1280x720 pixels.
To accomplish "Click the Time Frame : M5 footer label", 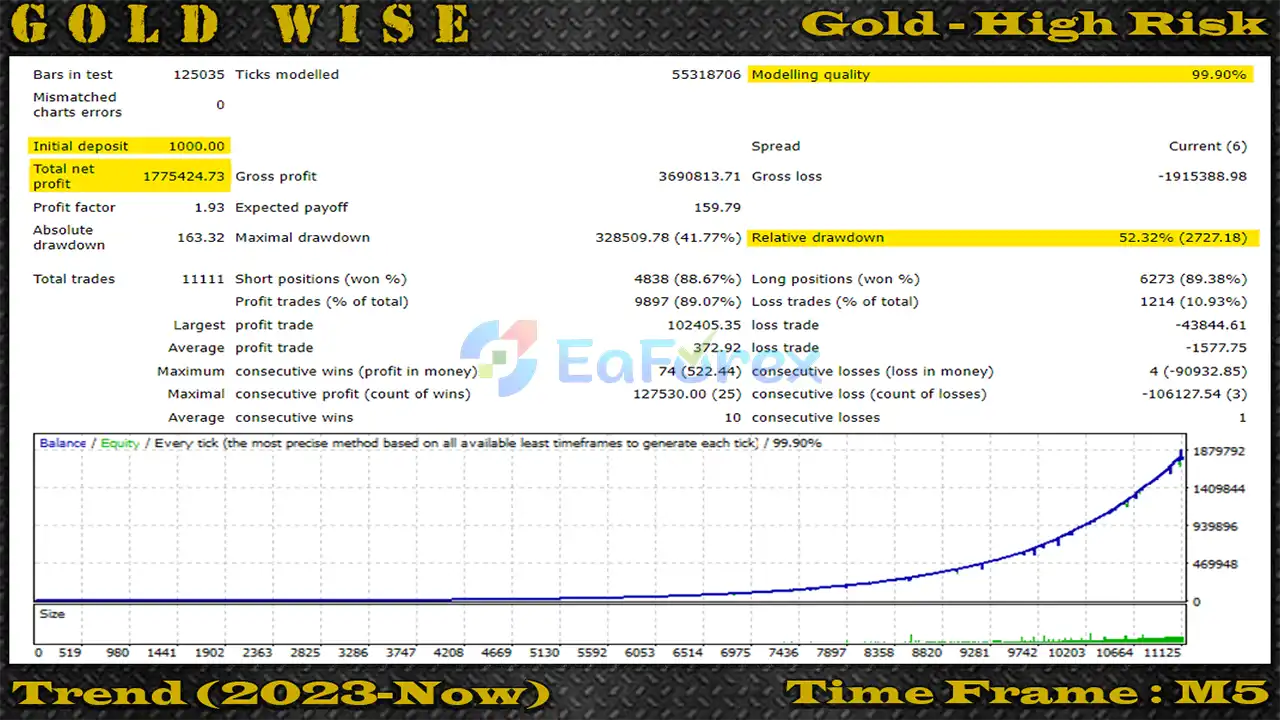I will click(x=1026, y=693).
